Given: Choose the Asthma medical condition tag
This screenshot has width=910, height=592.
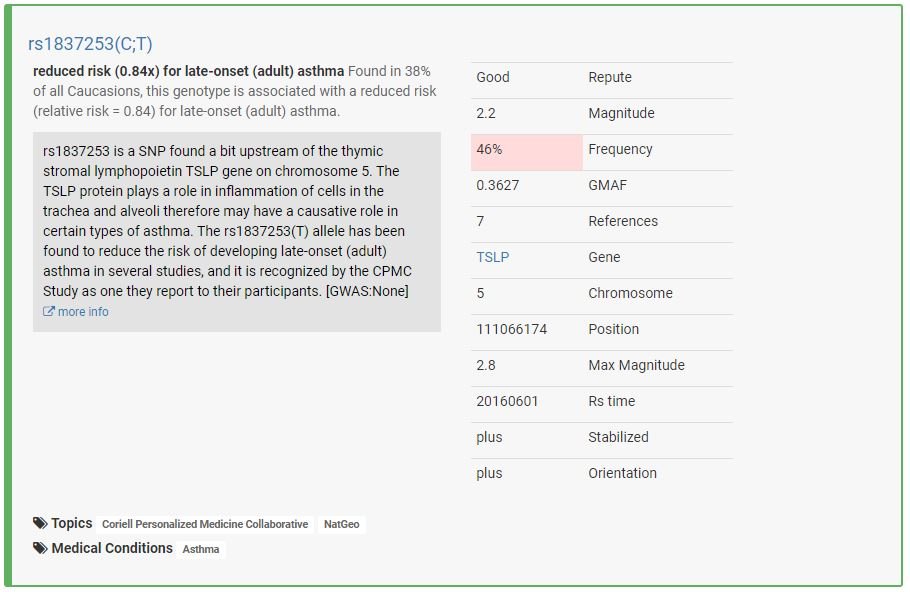Looking at the screenshot, I should [x=201, y=549].
